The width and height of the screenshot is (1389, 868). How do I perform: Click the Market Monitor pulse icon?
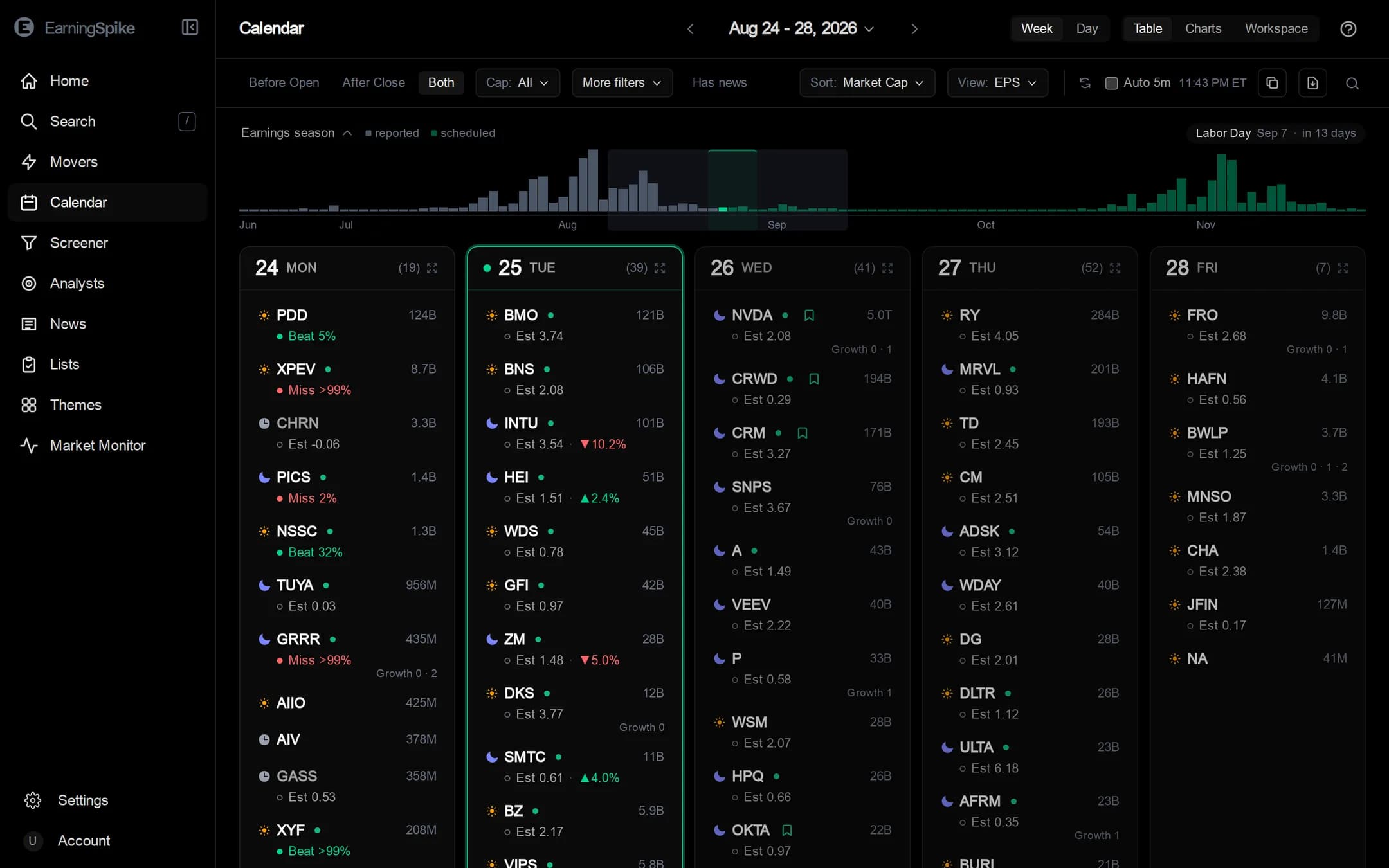point(29,446)
